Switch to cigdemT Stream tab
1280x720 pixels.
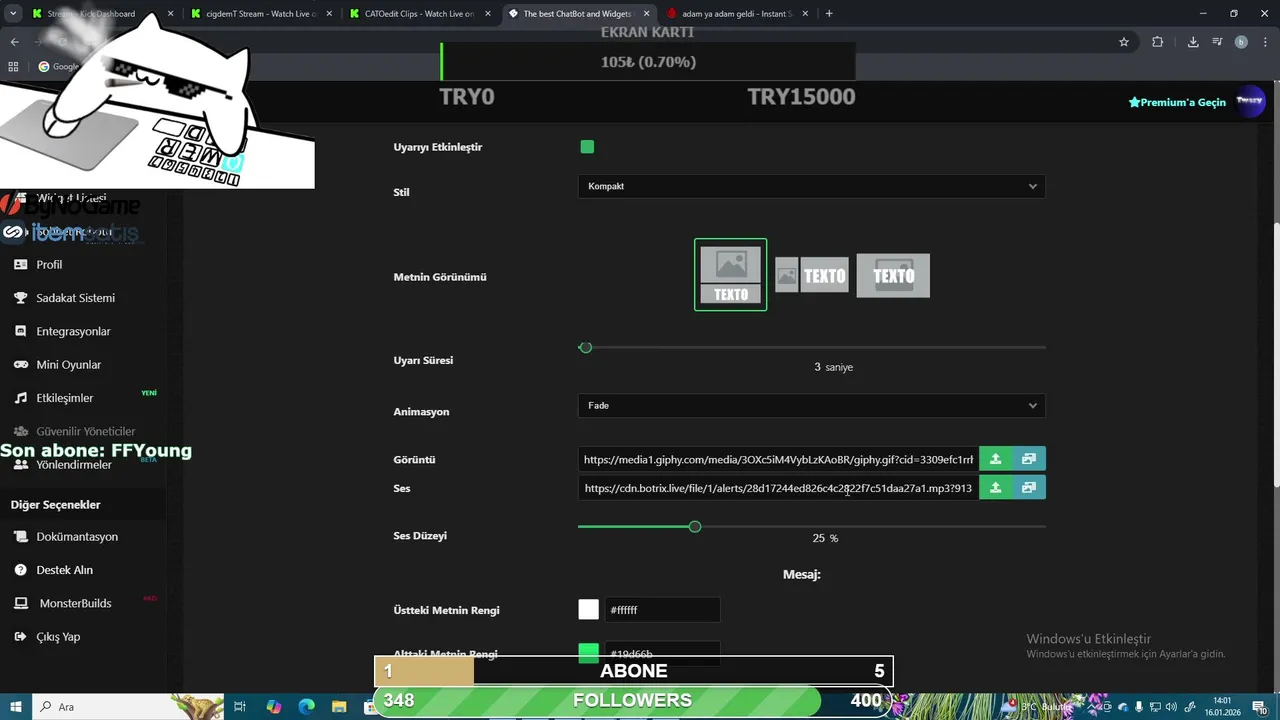pos(260,14)
